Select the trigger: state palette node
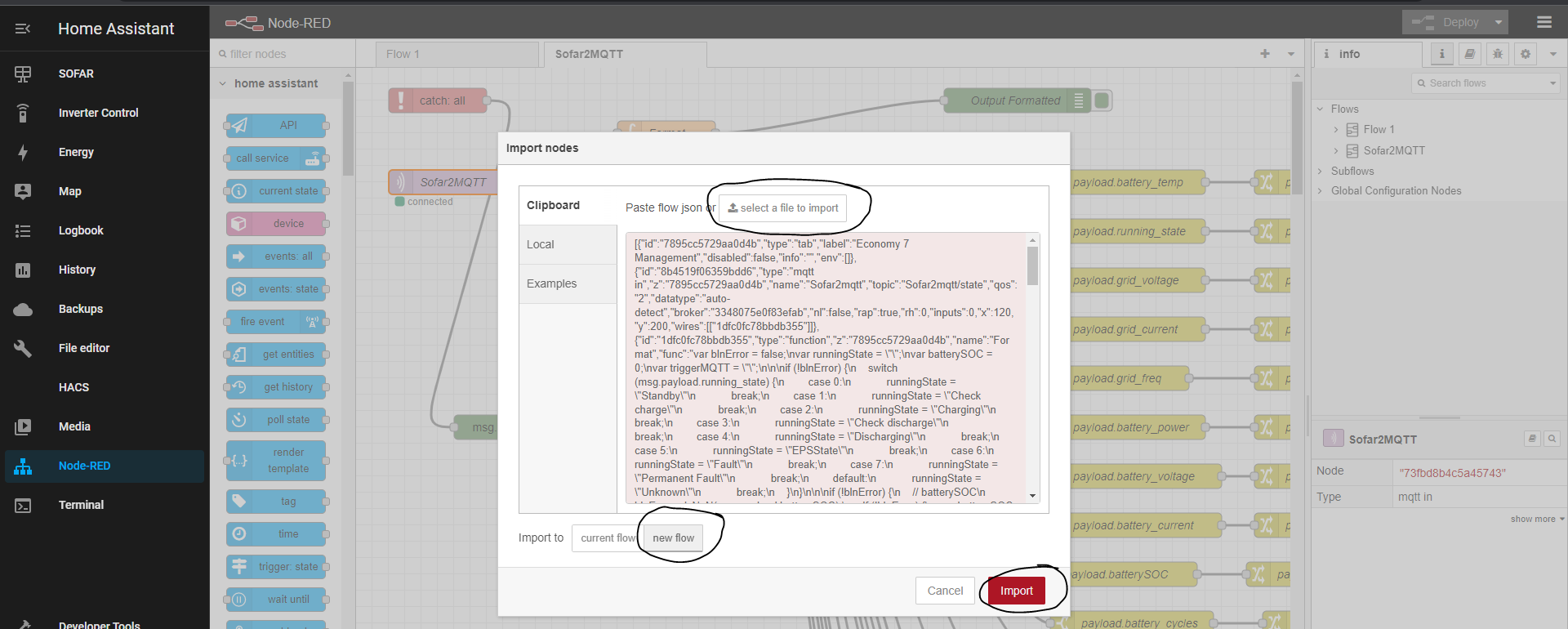The width and height of the screenshot is (1568, 629). (x=276, y=566)
